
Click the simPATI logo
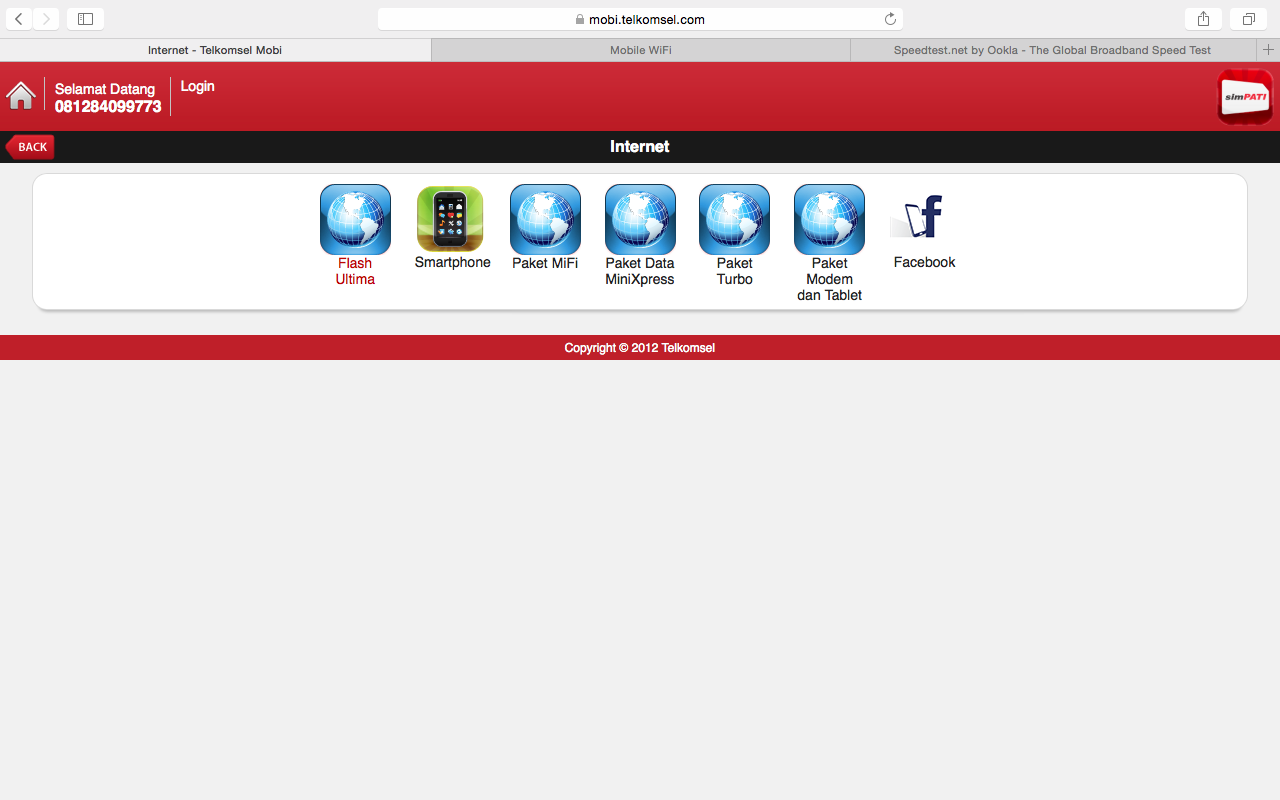pos(1245,97)
